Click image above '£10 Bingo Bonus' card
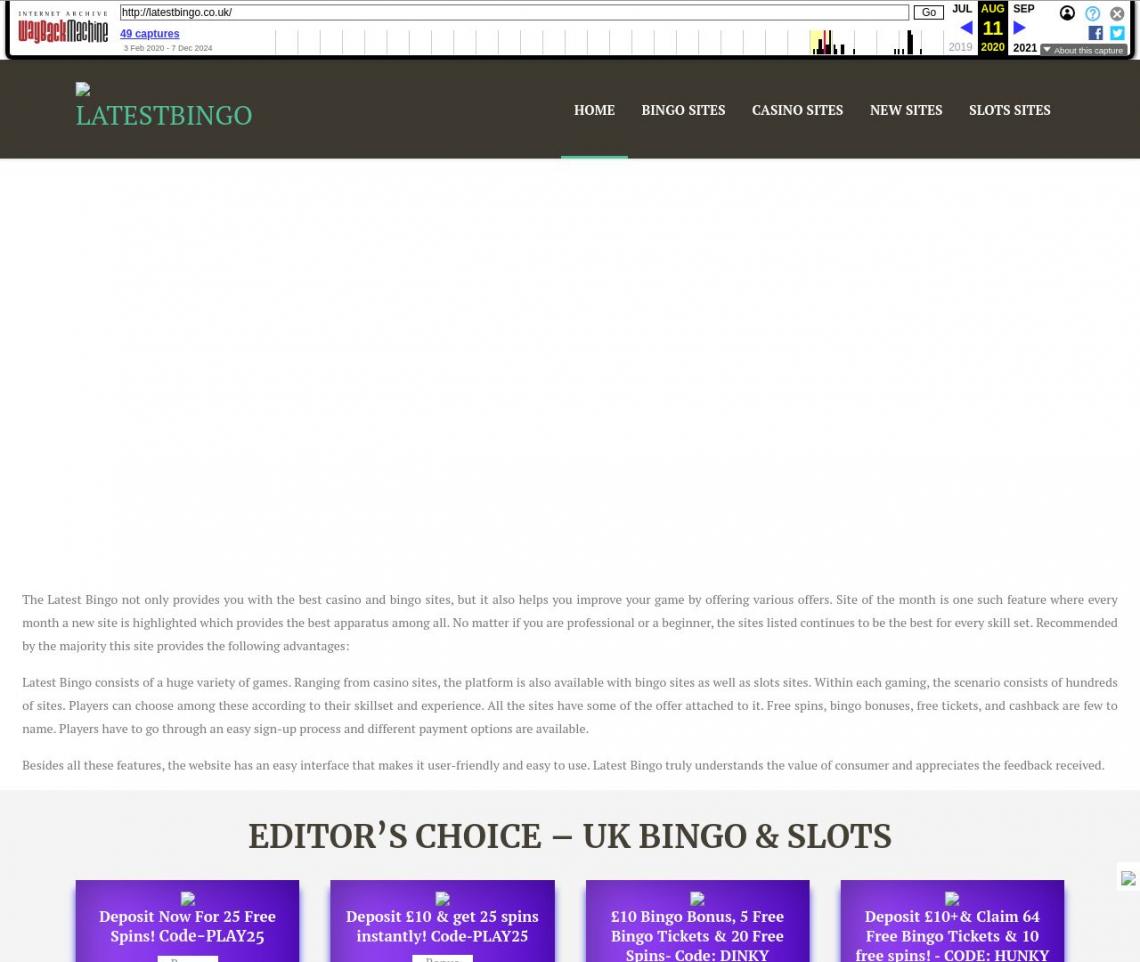This screenshot has width=1140, height=962. pyautogui.click(x=697, y=899)
